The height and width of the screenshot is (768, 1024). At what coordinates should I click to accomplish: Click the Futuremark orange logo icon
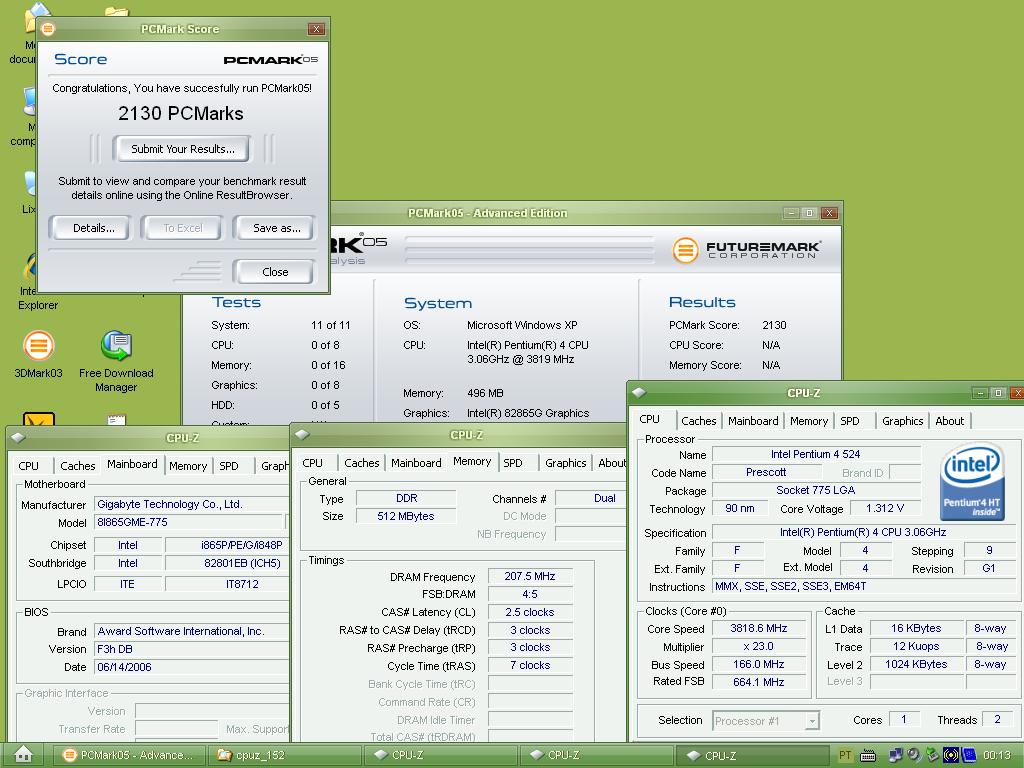click(685, 250)
